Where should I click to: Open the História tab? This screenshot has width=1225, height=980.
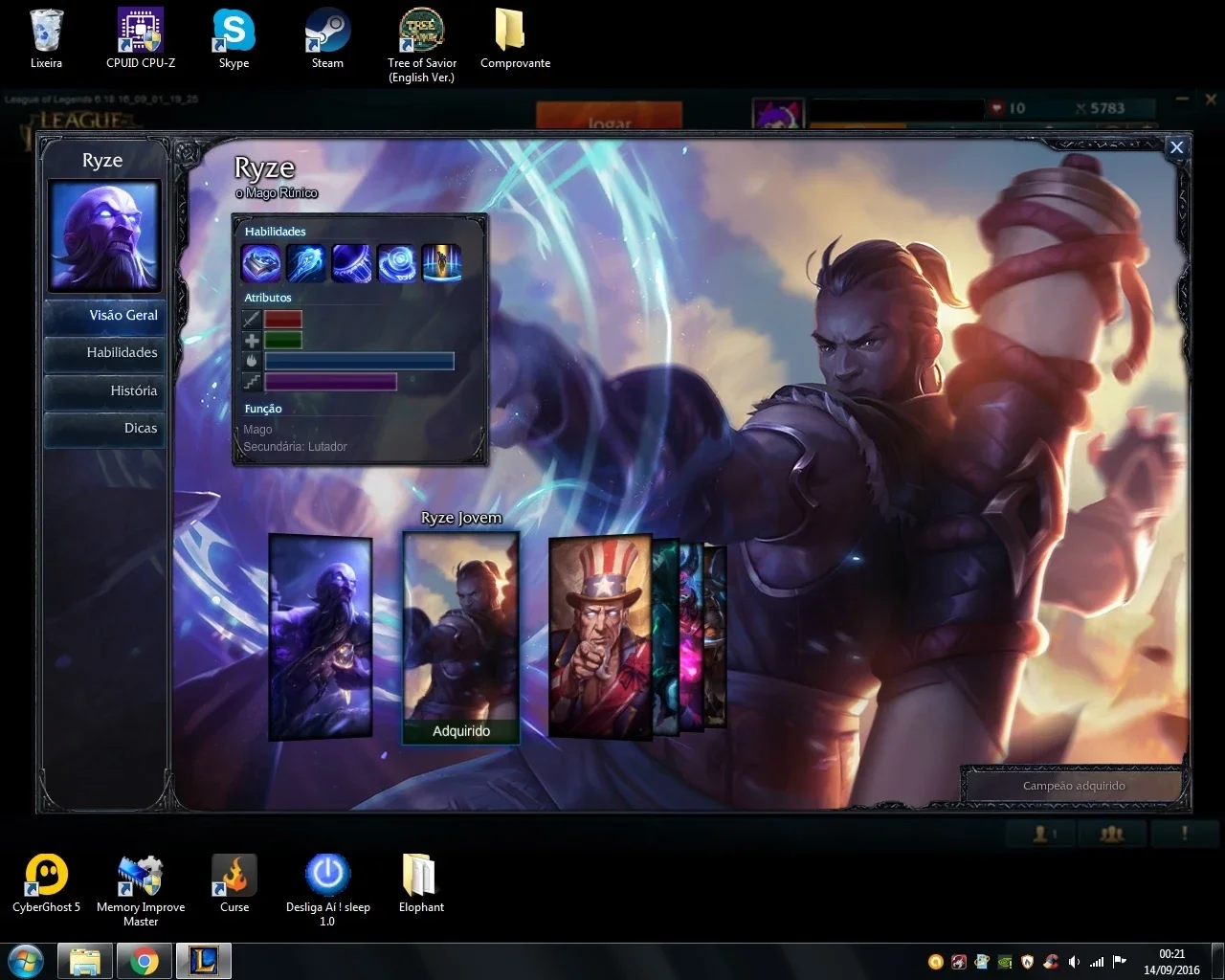coord(103,390)
